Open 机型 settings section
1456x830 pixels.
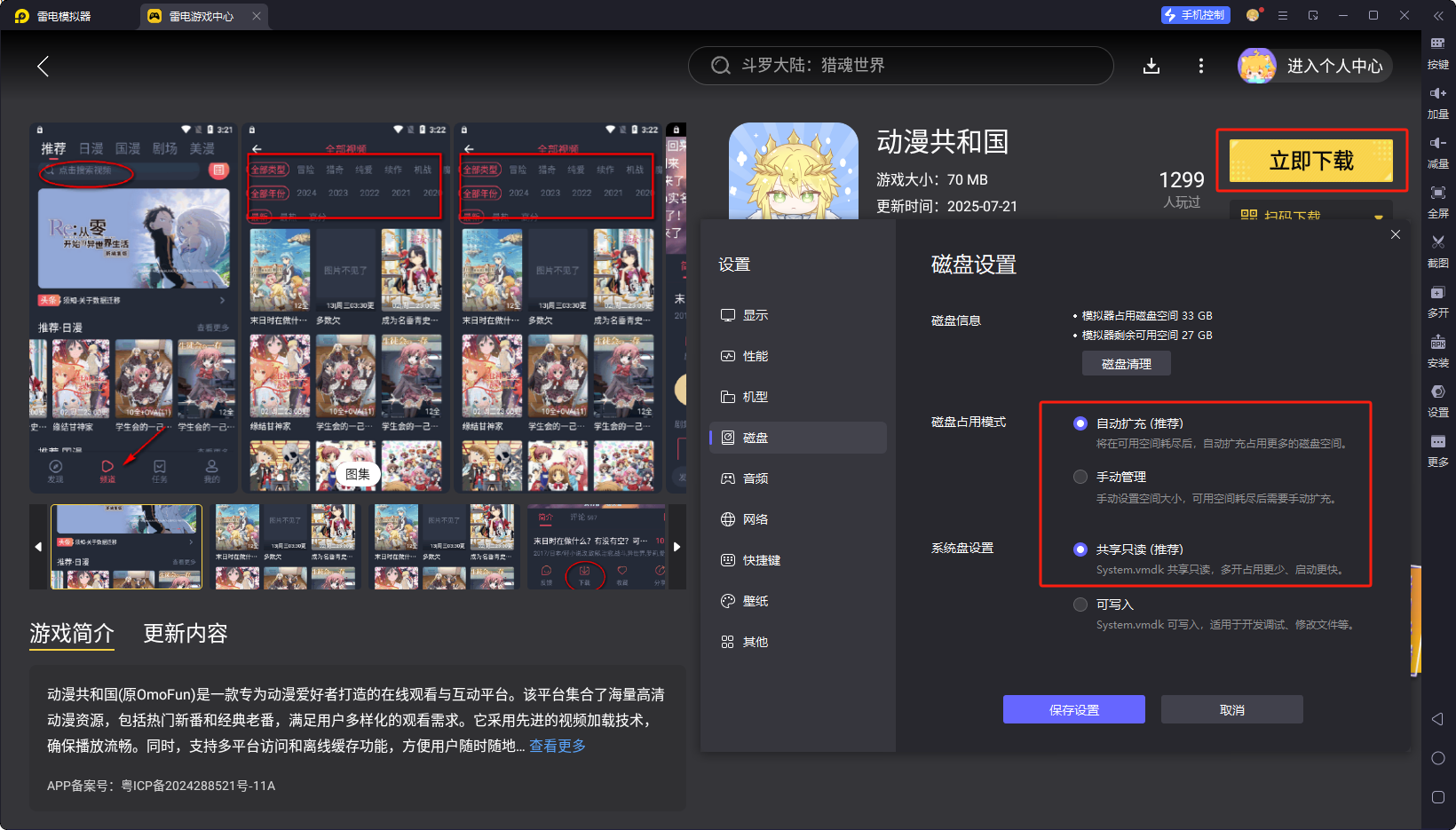(x=797, y=397)
